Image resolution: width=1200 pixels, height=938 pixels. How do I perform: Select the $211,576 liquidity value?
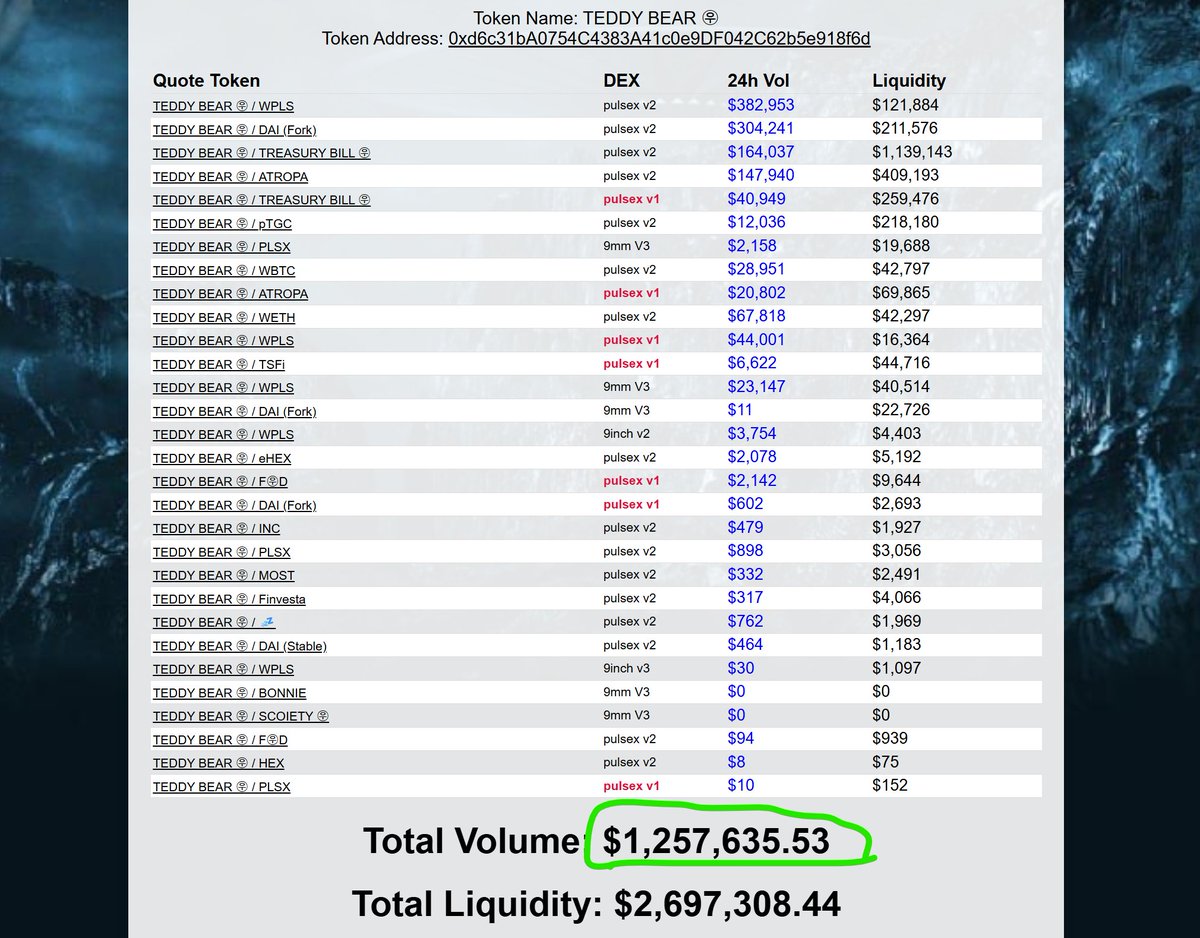(906, 128)
